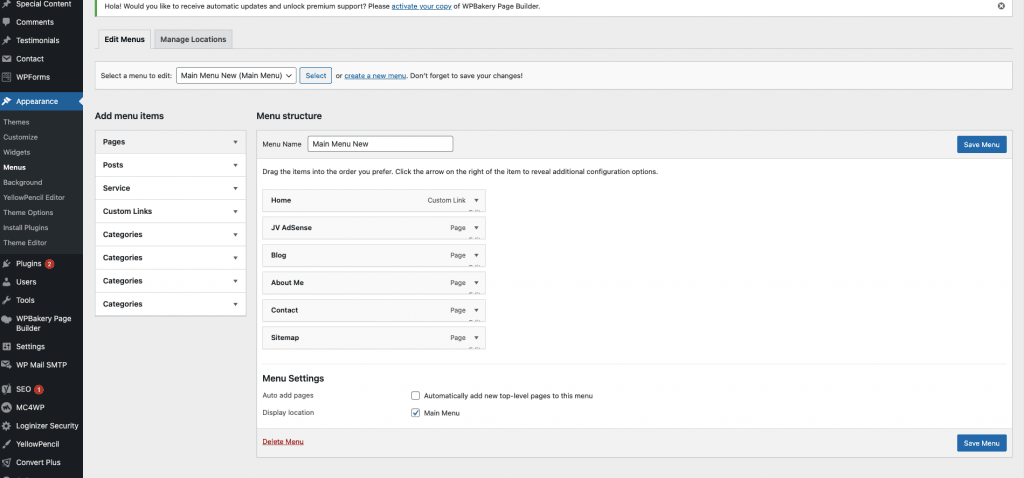1024x478 pixels.
Task: Click the SEO Yoast icon
Action: coord(7,388)
